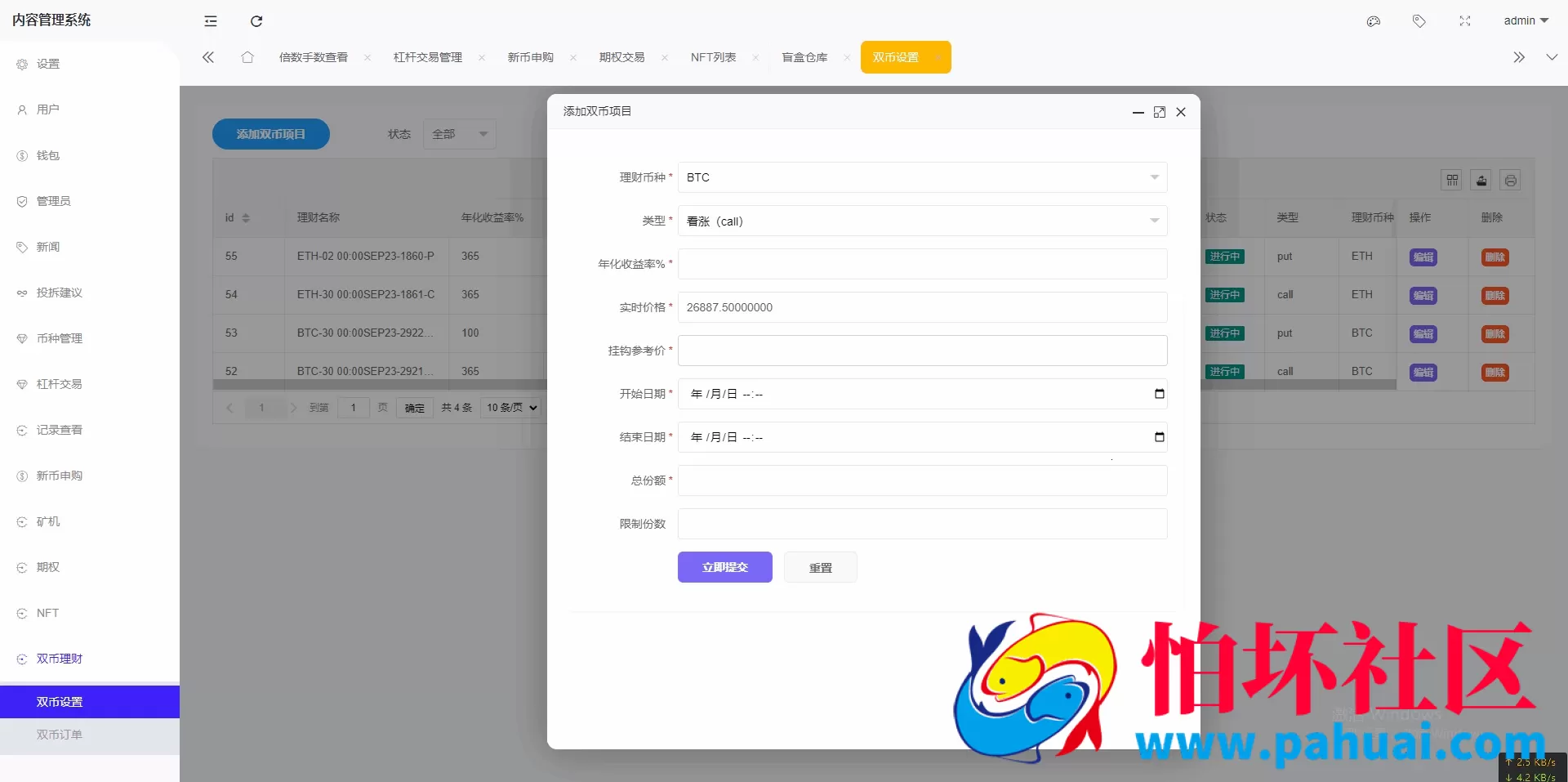1568x782 pixels.
Task: Focus 总份额 input field
Action: pyautogui.click(x=923, y=480)
